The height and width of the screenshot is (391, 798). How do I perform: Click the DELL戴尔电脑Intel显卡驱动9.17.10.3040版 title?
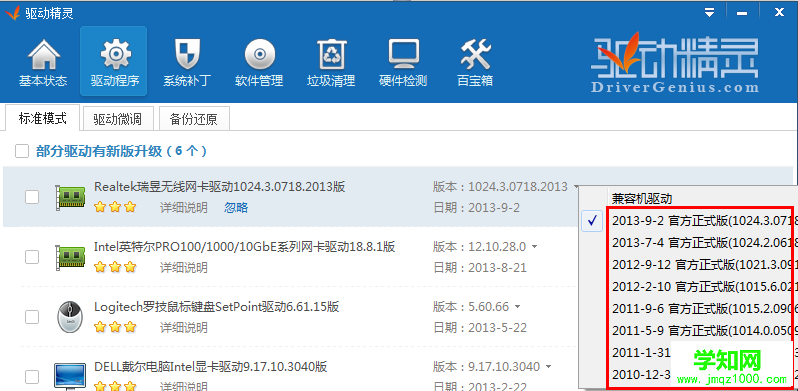[211, 367]
